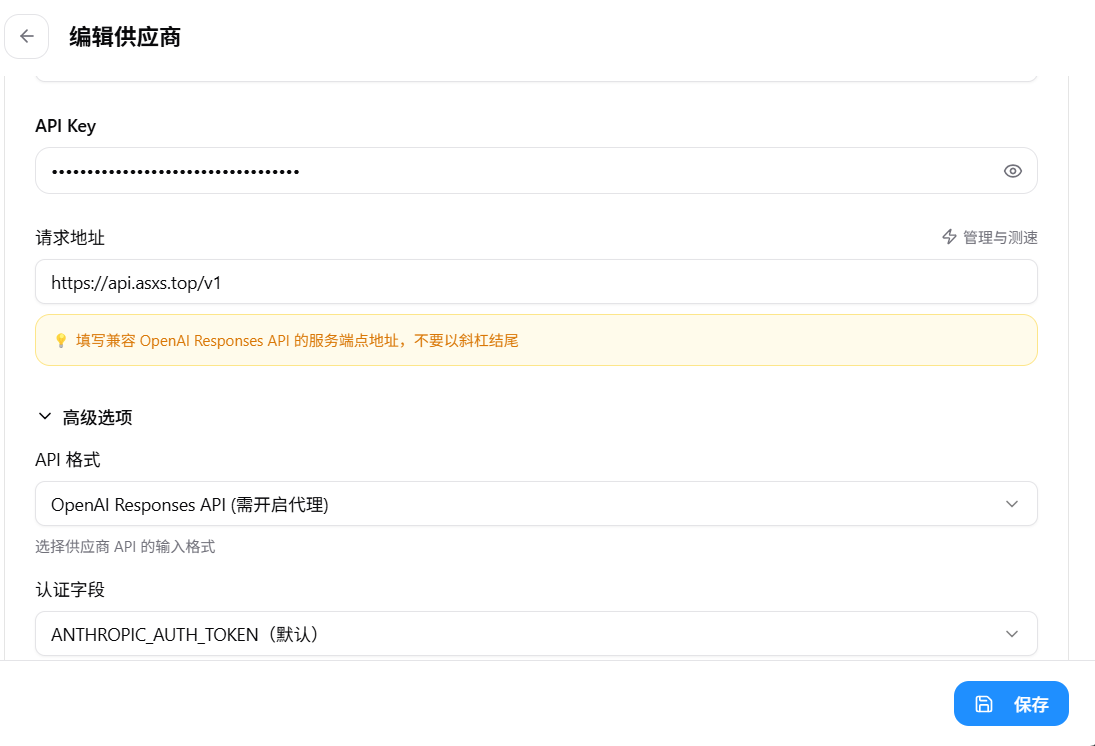Click the OpenAI Responses API tip text

click(297, 340)
